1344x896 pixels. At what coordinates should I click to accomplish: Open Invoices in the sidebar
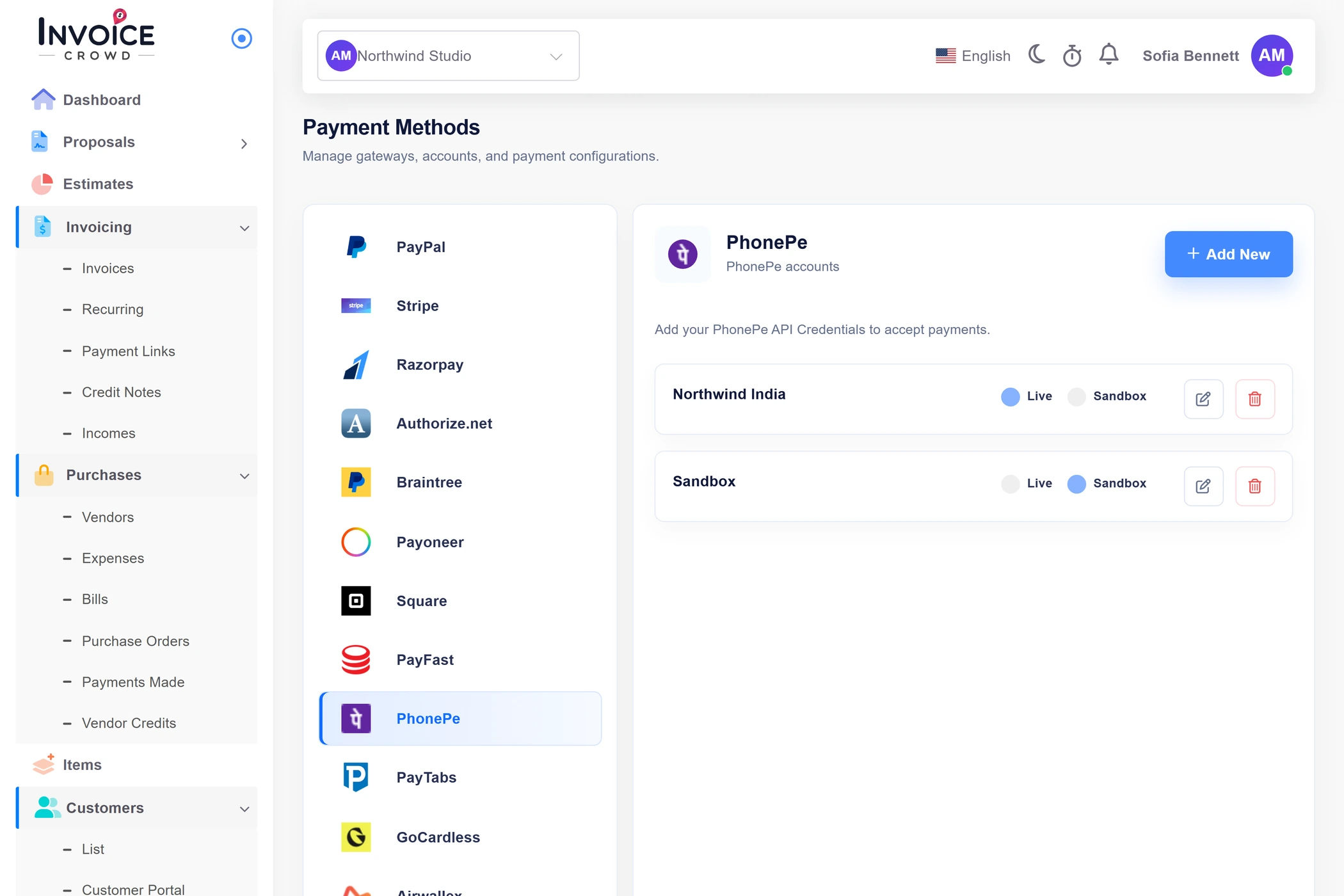[108, 268]
